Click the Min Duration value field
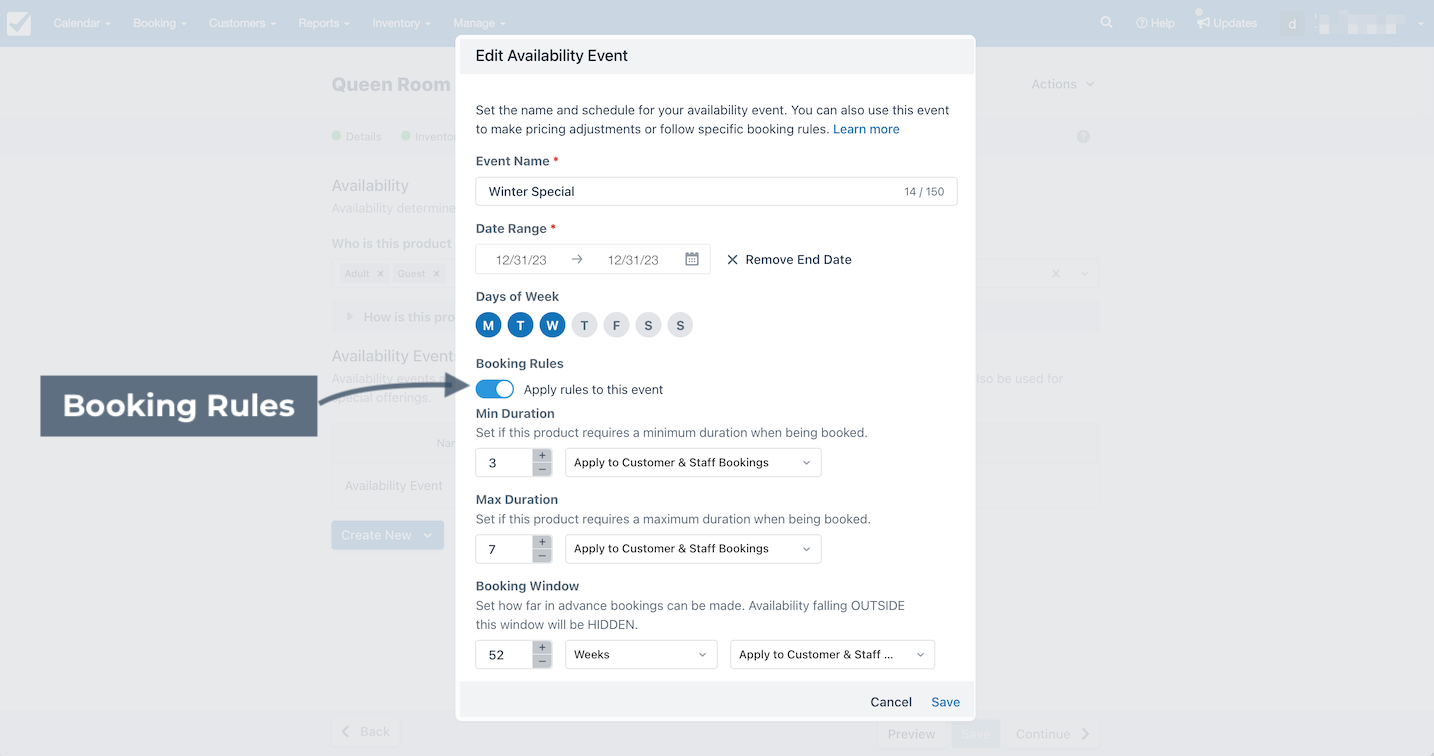Image resolution: width=1434 pixels, height=756 pixels. pos(504,463)
